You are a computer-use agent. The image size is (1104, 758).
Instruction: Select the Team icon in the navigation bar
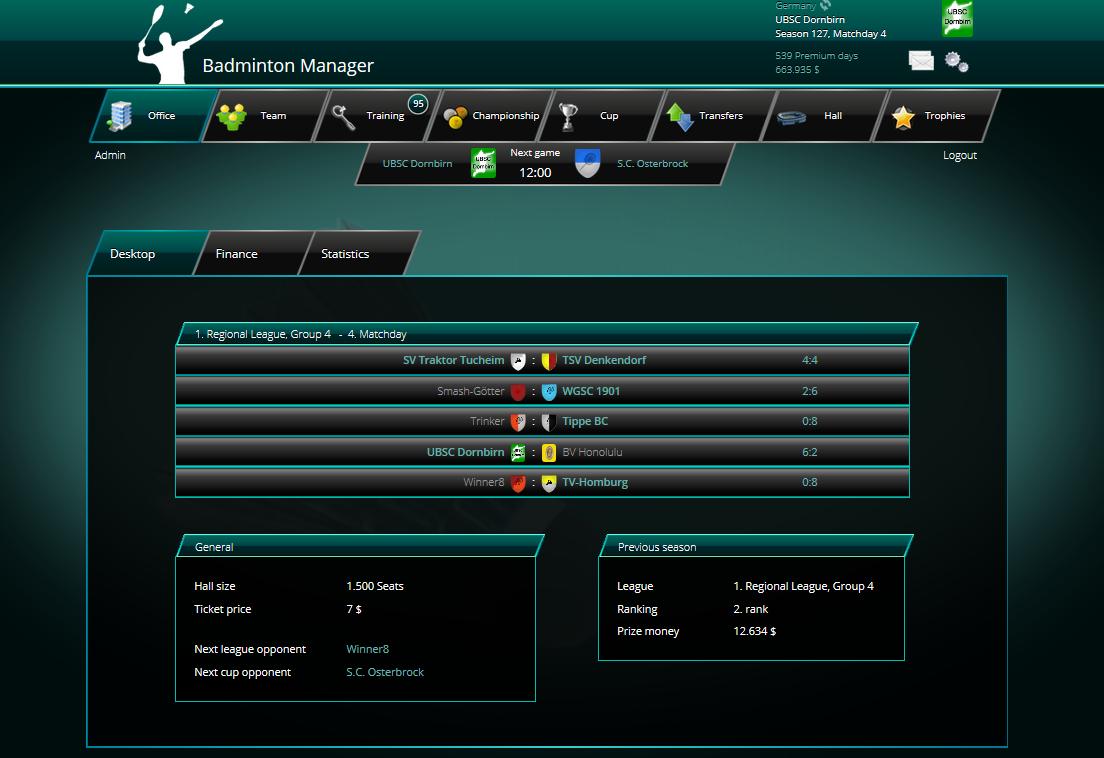[233, 114]
